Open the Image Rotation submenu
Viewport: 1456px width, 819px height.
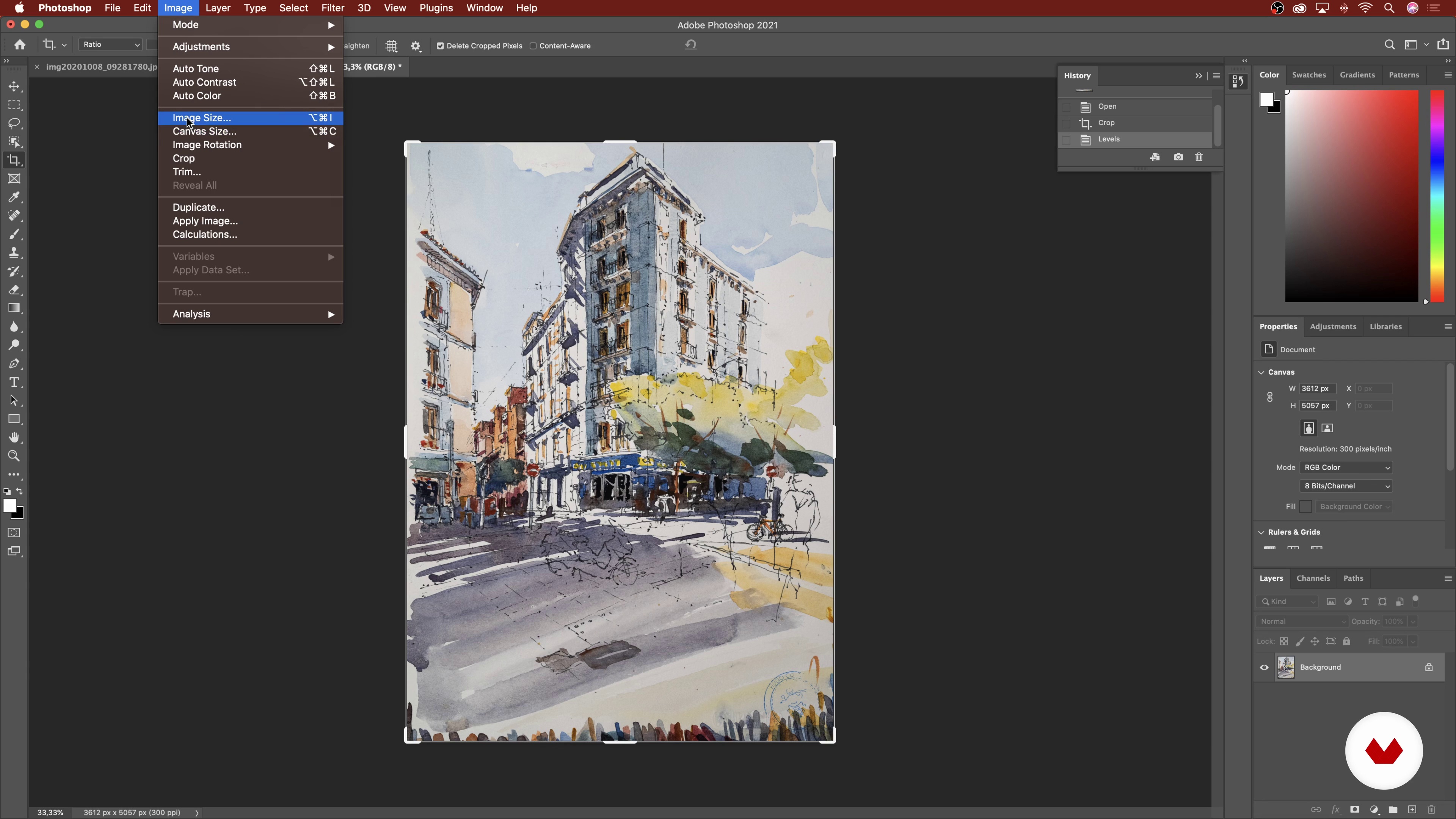pos(250,145)
